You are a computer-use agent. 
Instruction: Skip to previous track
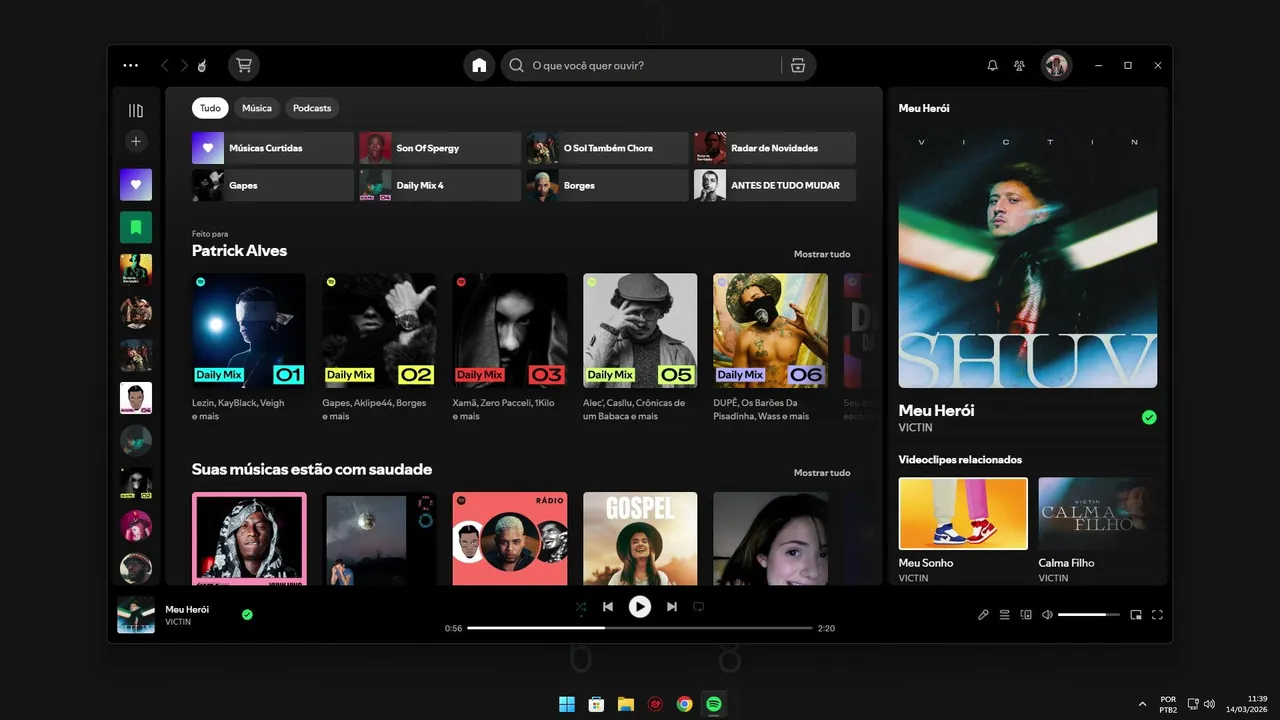point(608,606)
